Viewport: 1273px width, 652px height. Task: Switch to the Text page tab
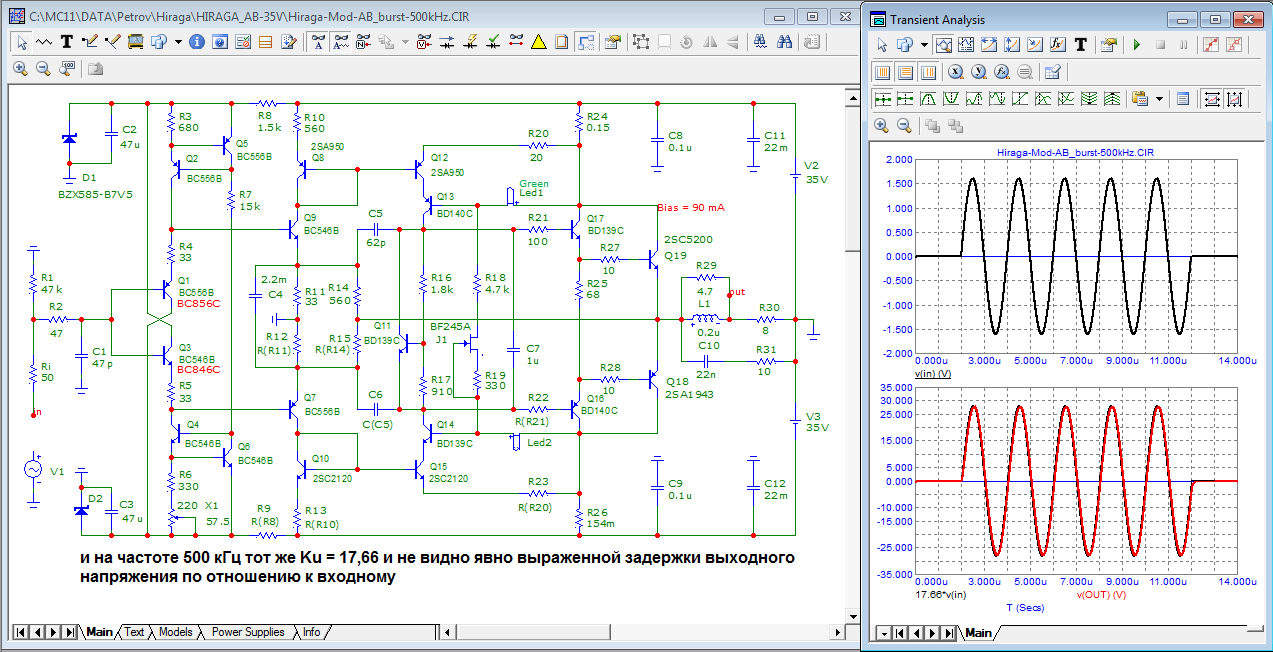pos(134,632)
